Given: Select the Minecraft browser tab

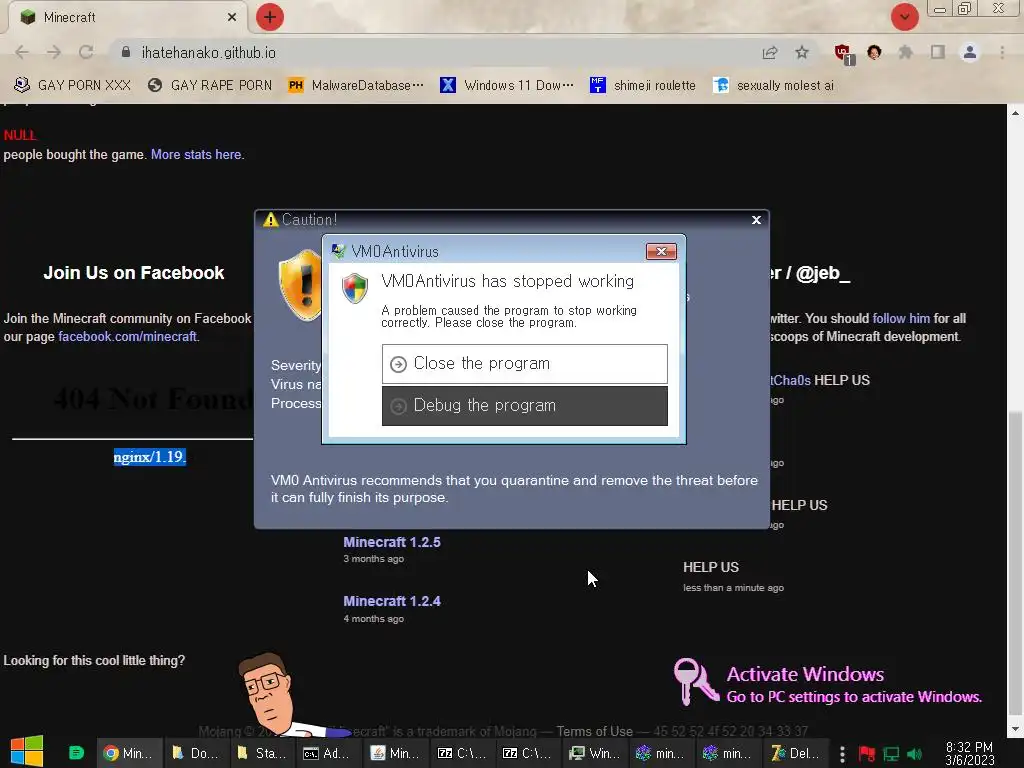Looking at the screenshot, I should [128, 17].
